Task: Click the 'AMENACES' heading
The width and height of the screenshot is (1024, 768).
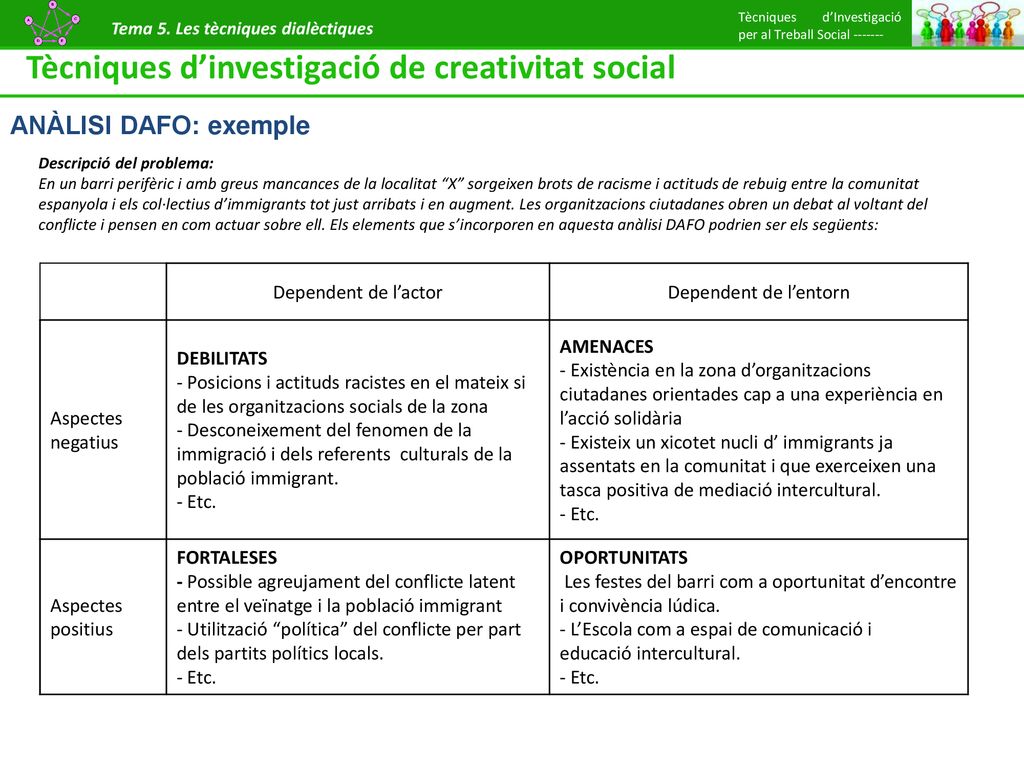Action: click(606, 347)
